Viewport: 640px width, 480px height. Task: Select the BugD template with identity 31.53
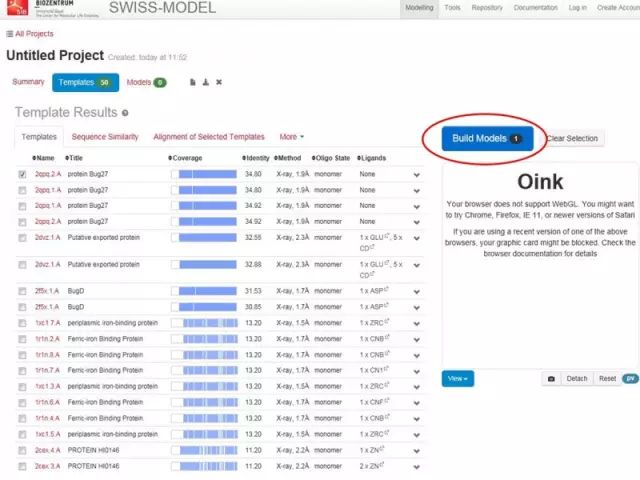point(22,291)
